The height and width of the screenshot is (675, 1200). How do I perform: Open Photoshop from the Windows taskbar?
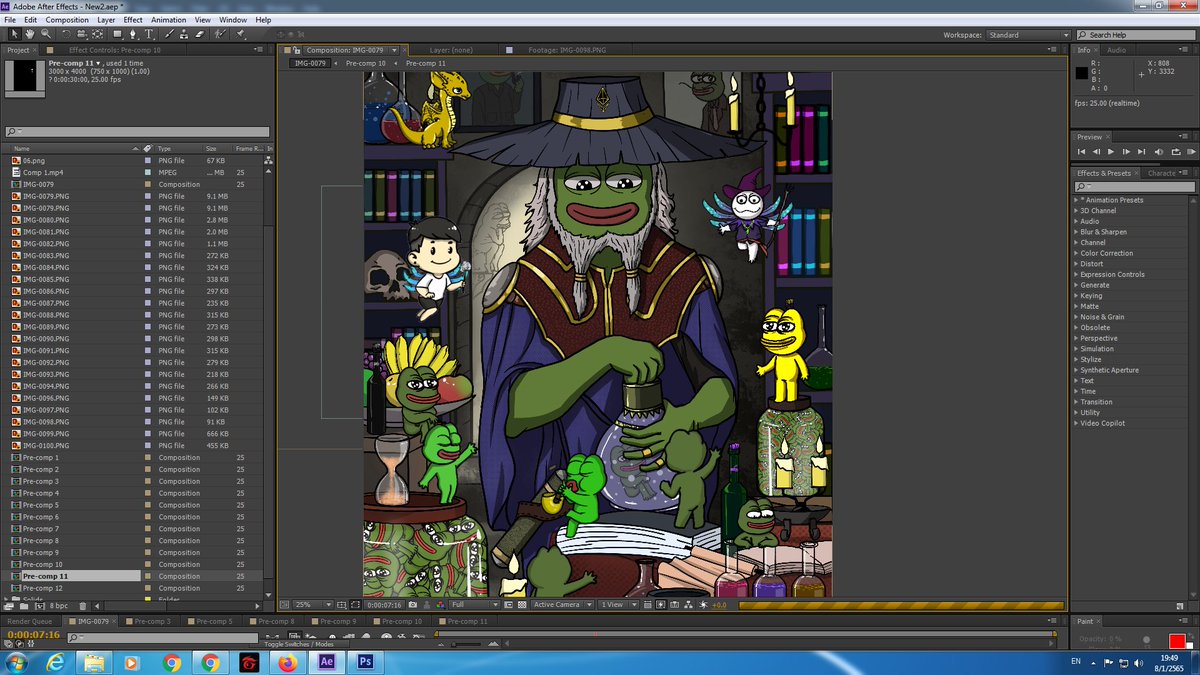pos(366,662)
